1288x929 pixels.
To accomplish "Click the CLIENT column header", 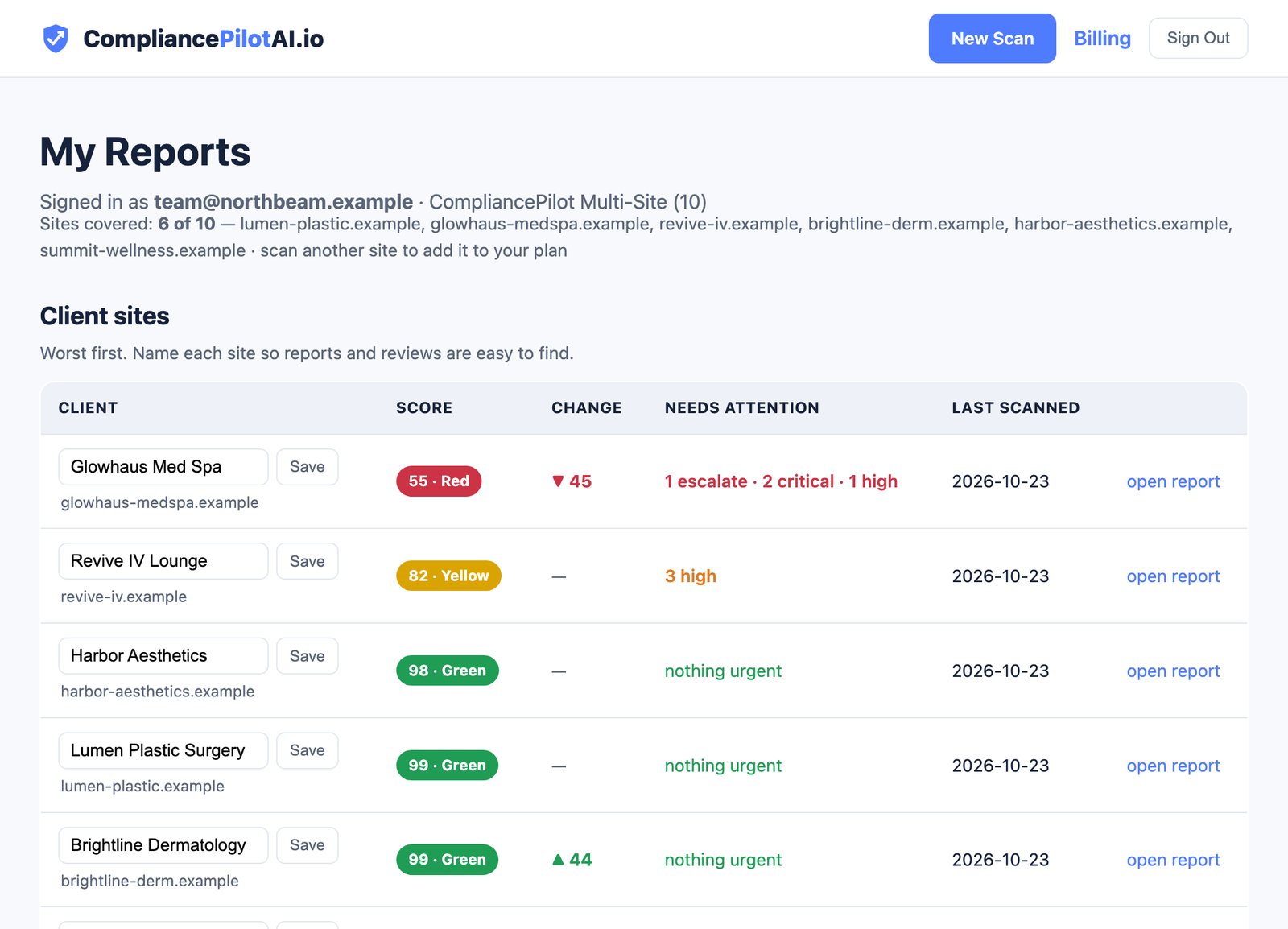I will 88,408.
